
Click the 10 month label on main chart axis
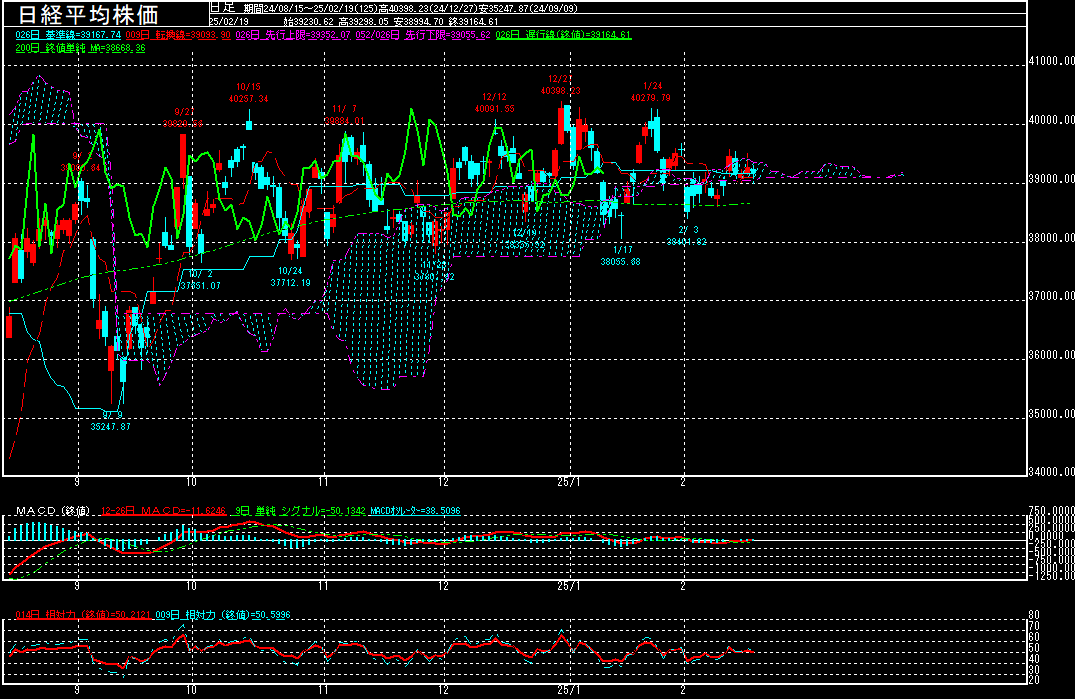coord(191,482)
